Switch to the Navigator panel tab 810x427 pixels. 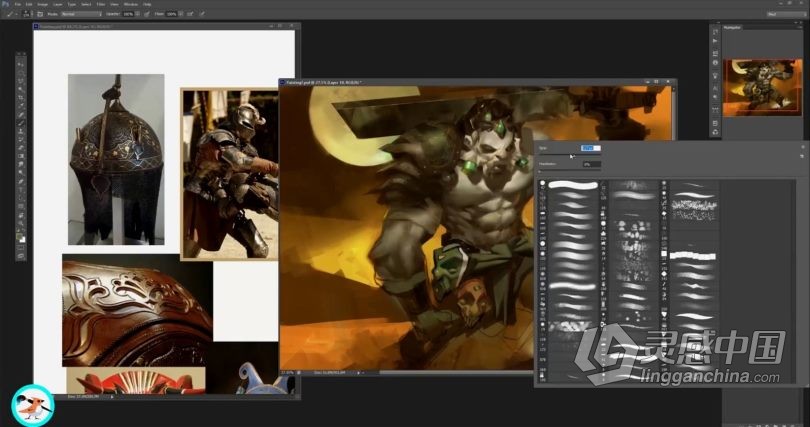point(733,27)
